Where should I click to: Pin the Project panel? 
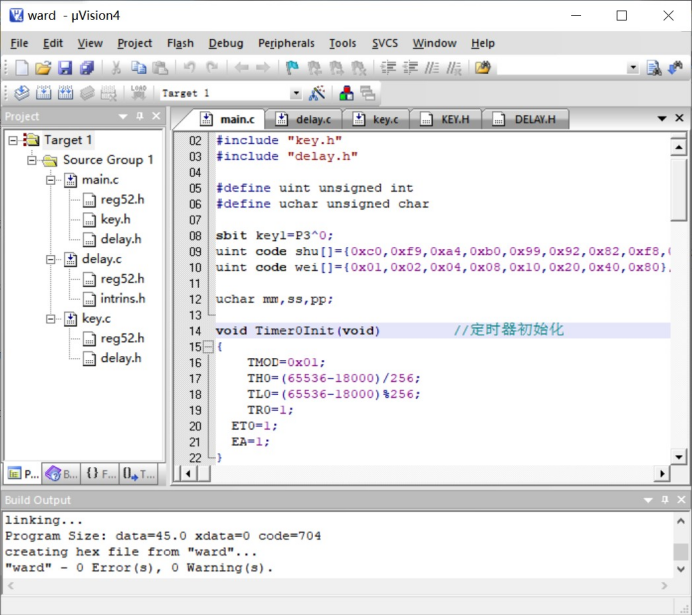click(x=140, y=116)
